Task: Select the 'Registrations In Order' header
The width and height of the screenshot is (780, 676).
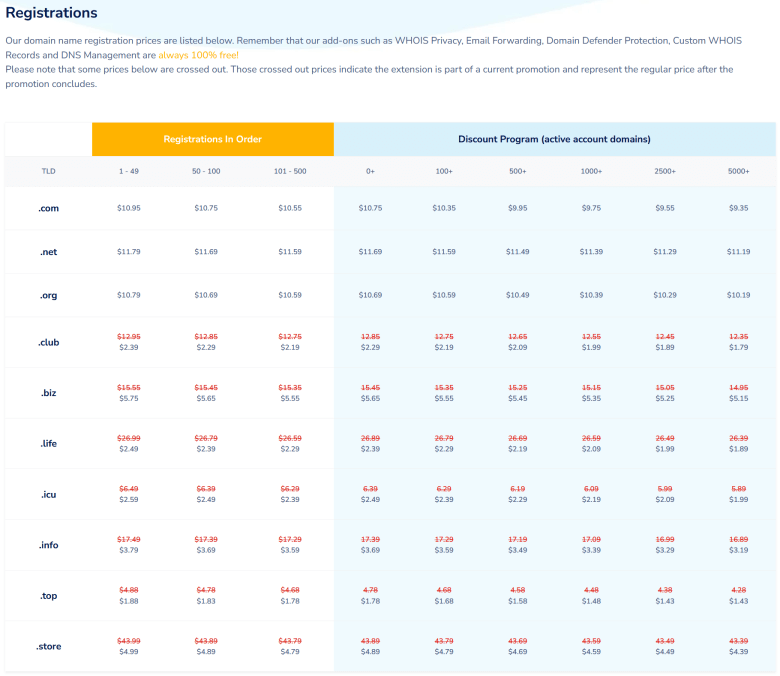Action: pos(213,139)
